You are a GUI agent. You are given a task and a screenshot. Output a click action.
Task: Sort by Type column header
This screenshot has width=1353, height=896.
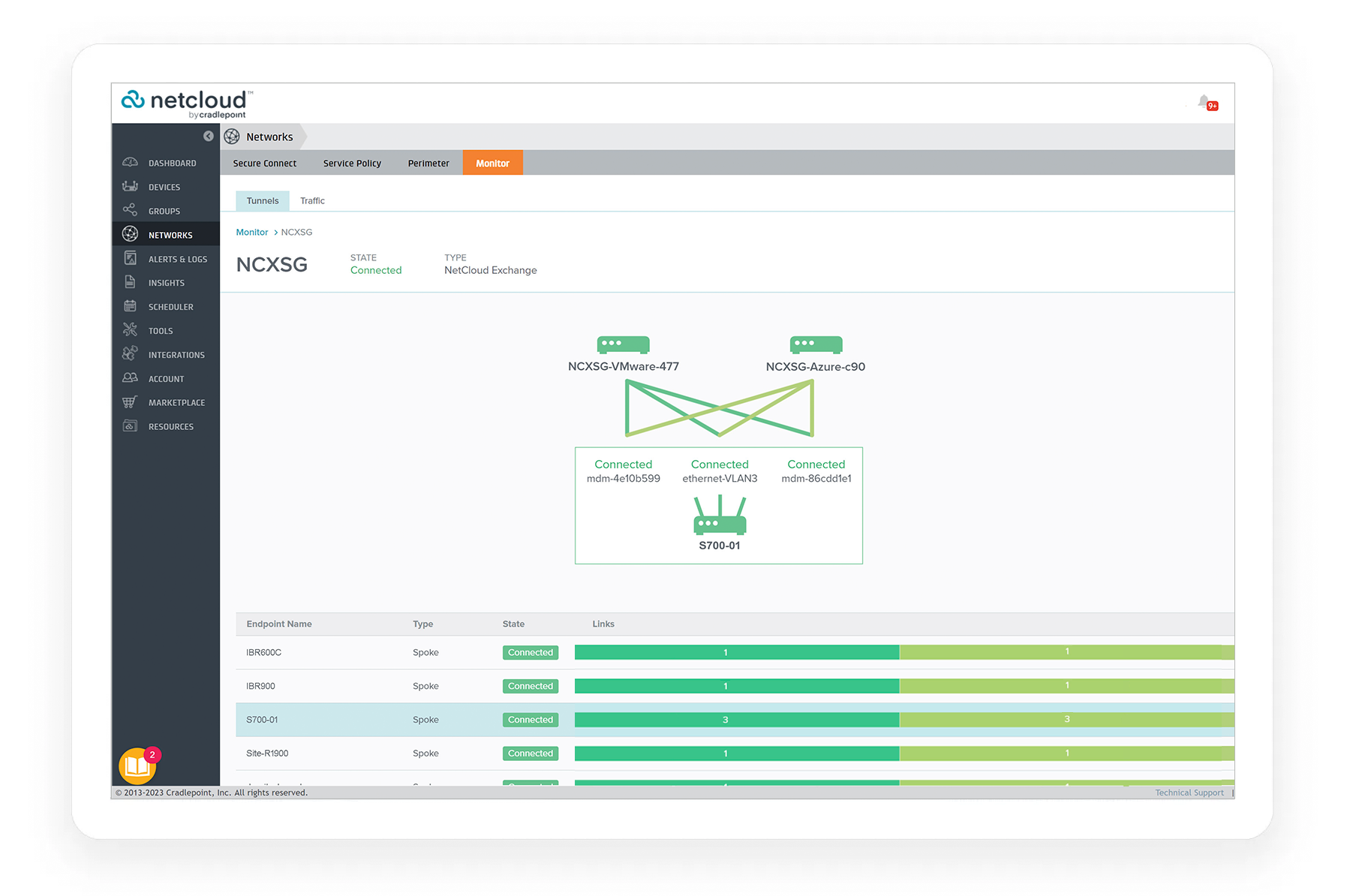(x=422, y=624)
